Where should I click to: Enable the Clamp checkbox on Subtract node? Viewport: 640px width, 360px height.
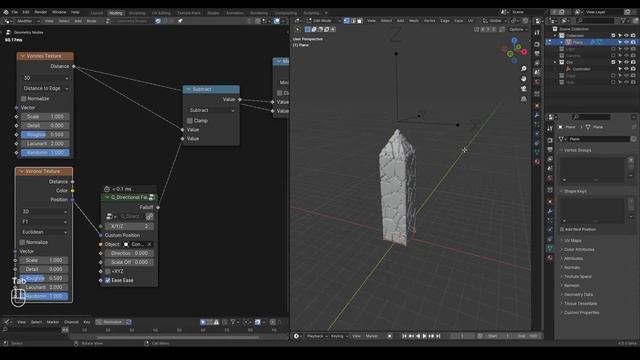pyautogui.click(x=190, y=120)
